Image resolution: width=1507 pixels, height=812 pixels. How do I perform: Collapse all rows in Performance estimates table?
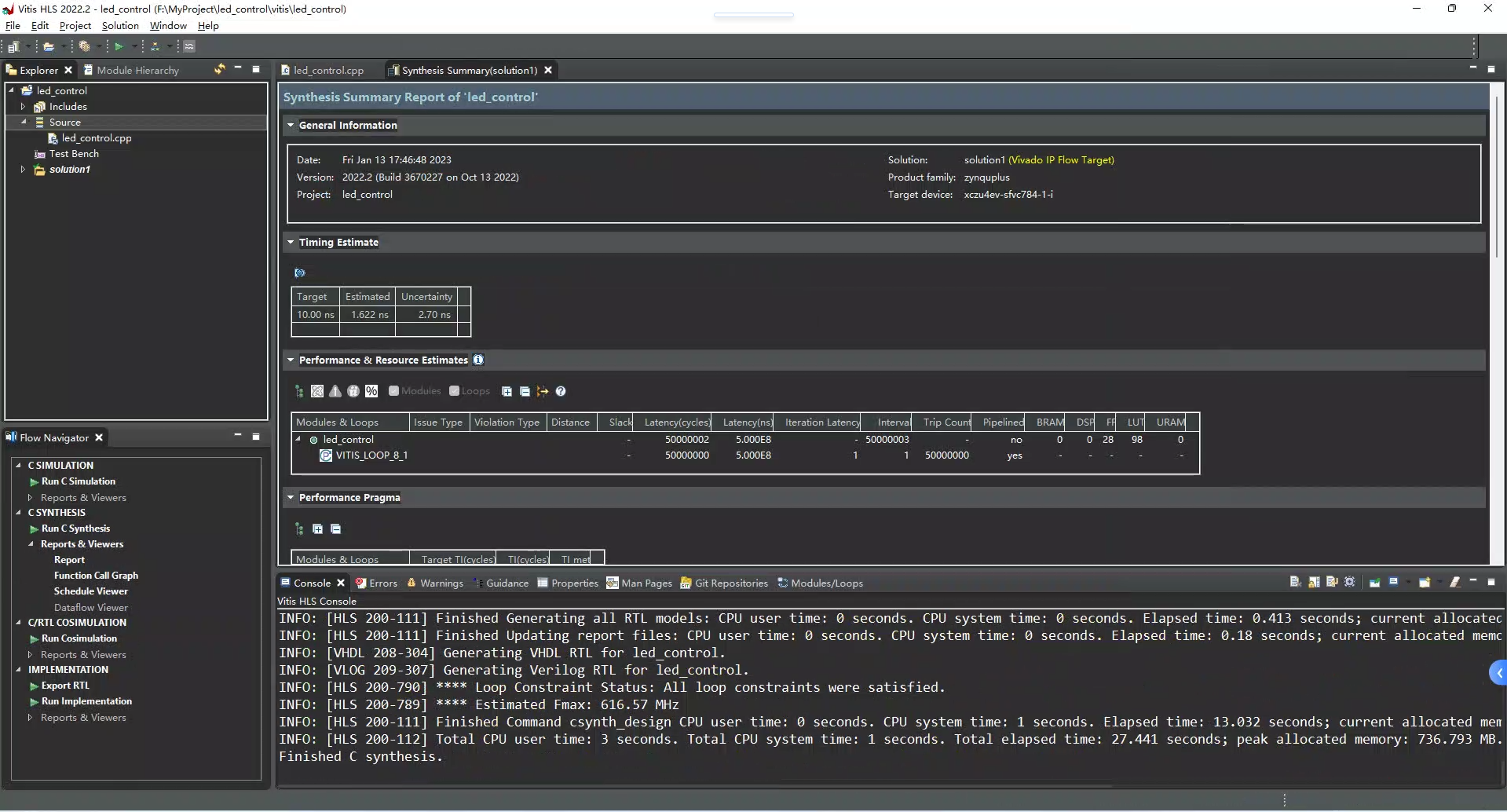pyautogui.click(x=525, y=391)
